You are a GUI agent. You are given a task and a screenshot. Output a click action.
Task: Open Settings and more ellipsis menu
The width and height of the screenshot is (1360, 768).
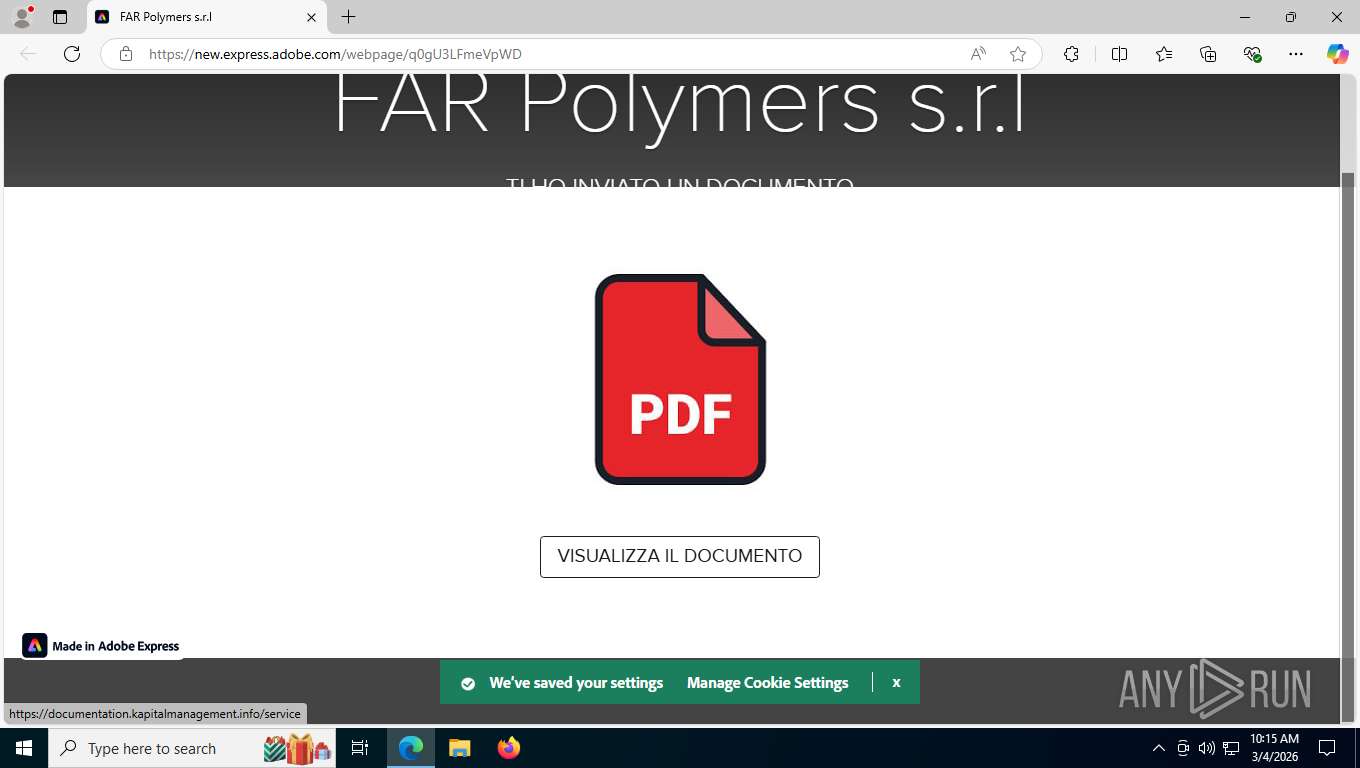pyautogui.click(x=1296, y=54)
